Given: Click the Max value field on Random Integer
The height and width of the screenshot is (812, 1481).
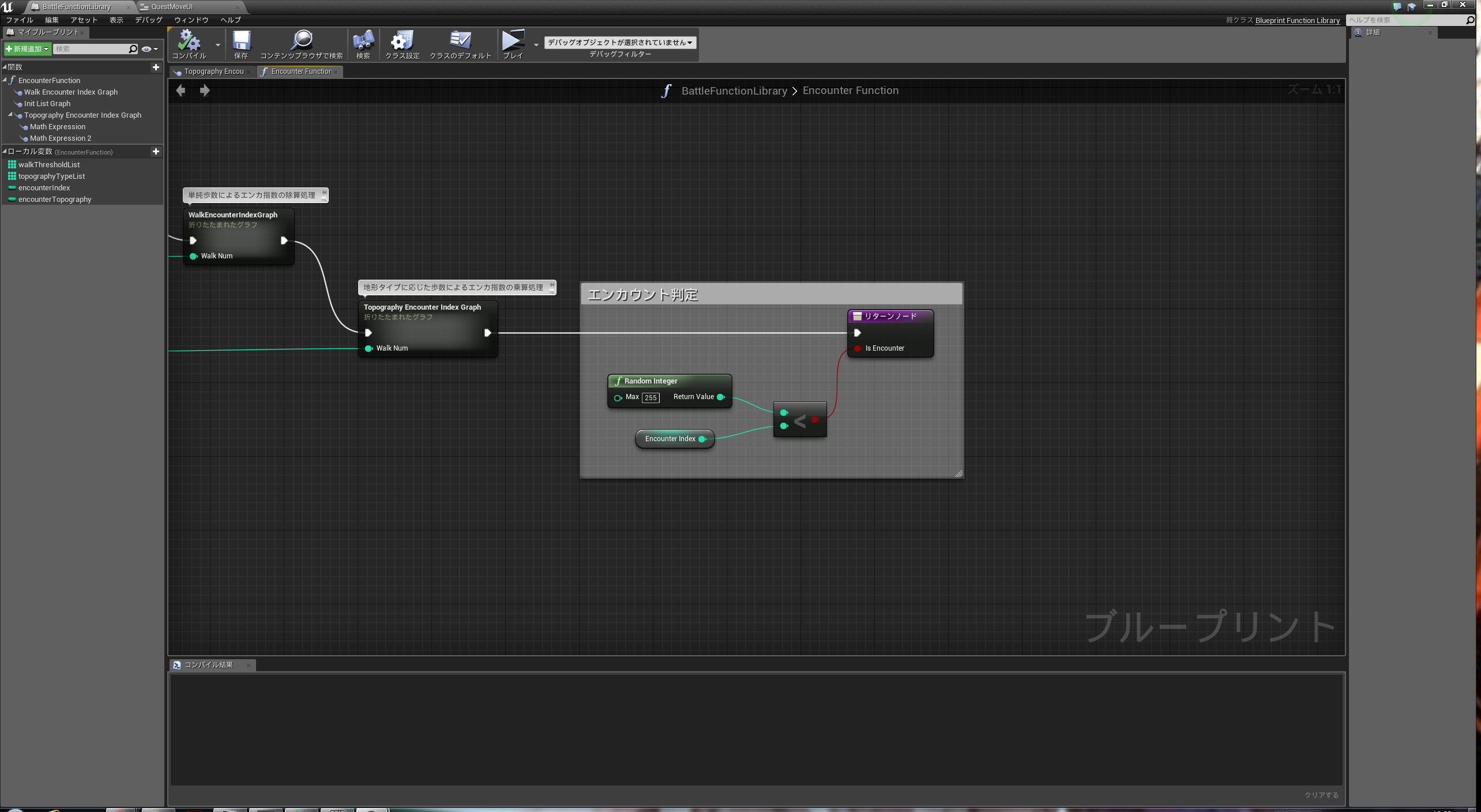Looking at the screenshot, I should (x=651, y=397).
